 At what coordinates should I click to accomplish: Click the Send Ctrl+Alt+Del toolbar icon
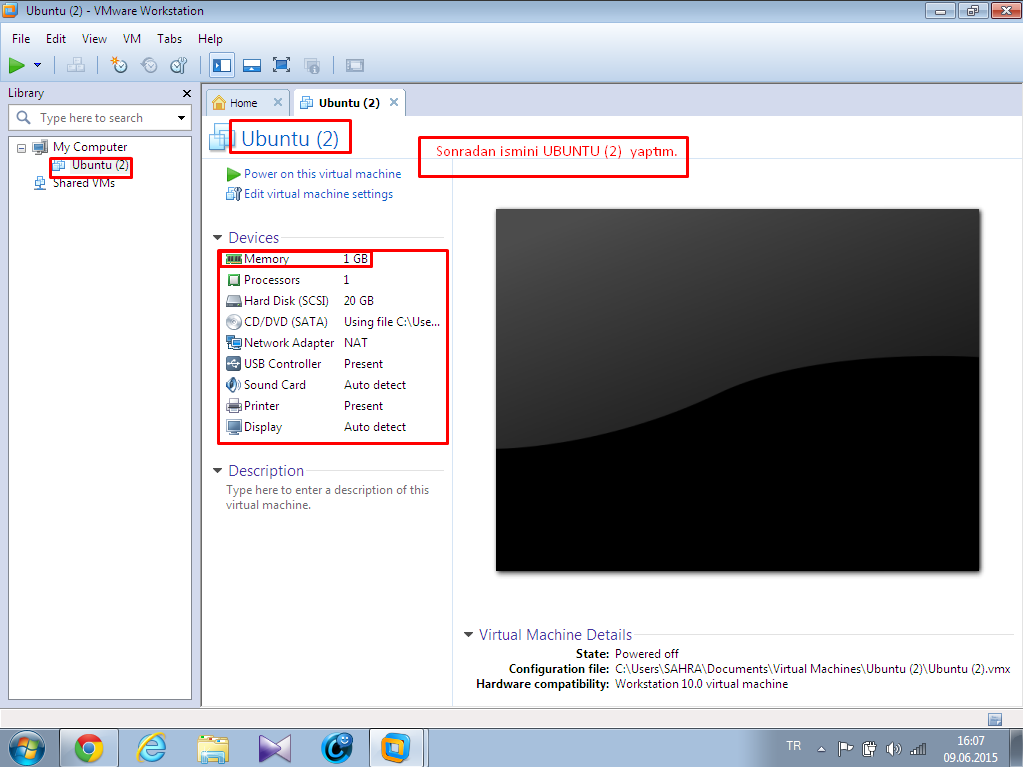[x=76, y=65]
